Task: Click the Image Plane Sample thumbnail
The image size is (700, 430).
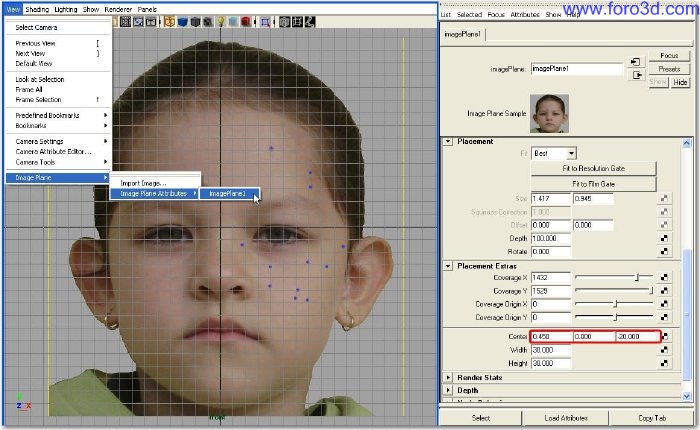Action: pos(549,113)
